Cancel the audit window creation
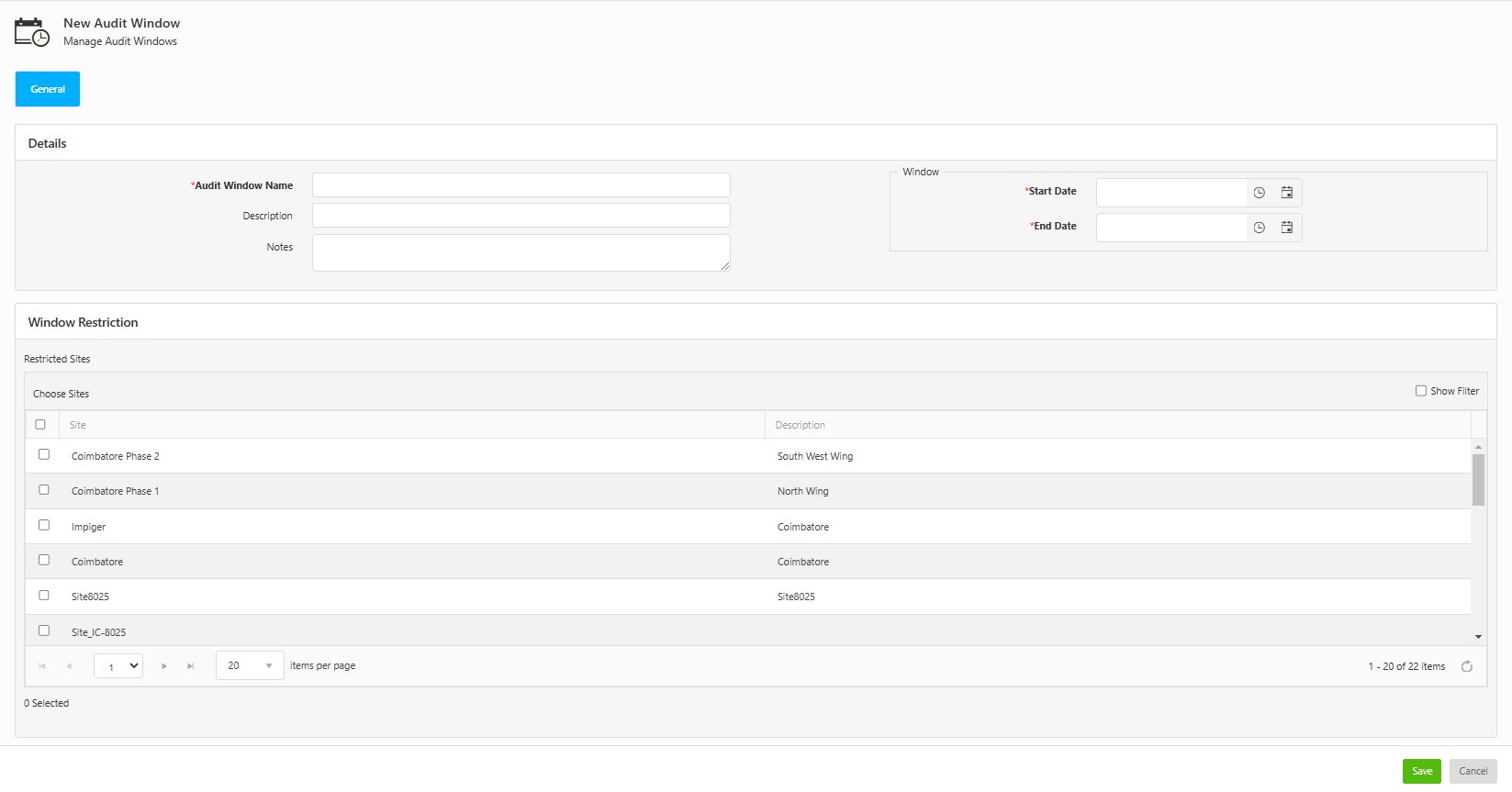 (1473, 771)
